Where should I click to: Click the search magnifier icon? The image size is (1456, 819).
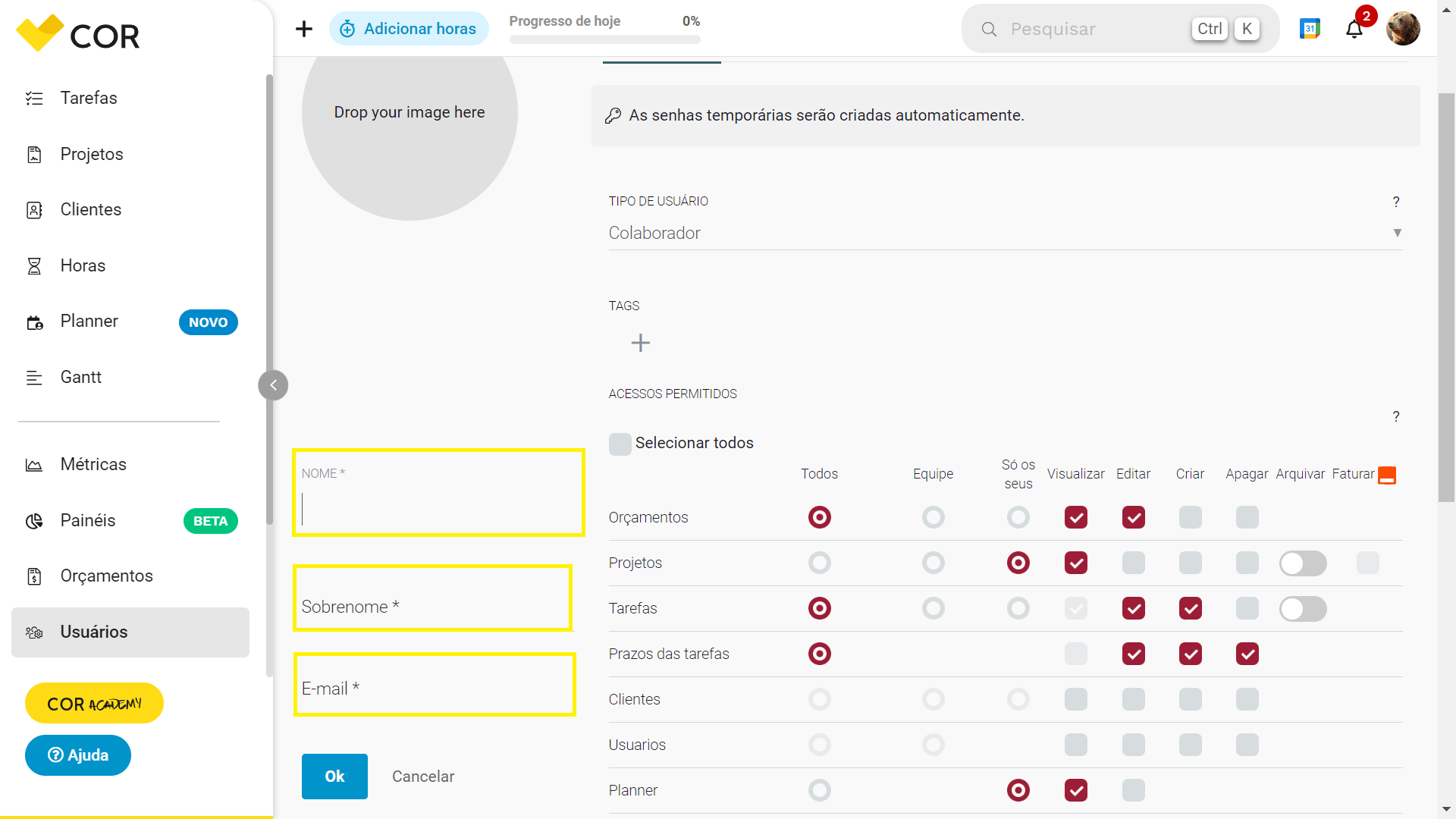pos(989,30)
